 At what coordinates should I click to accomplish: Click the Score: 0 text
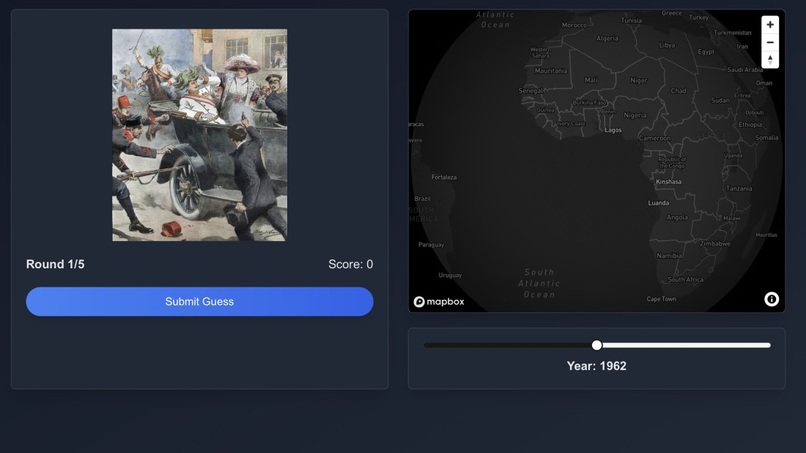tap(351, 264)
